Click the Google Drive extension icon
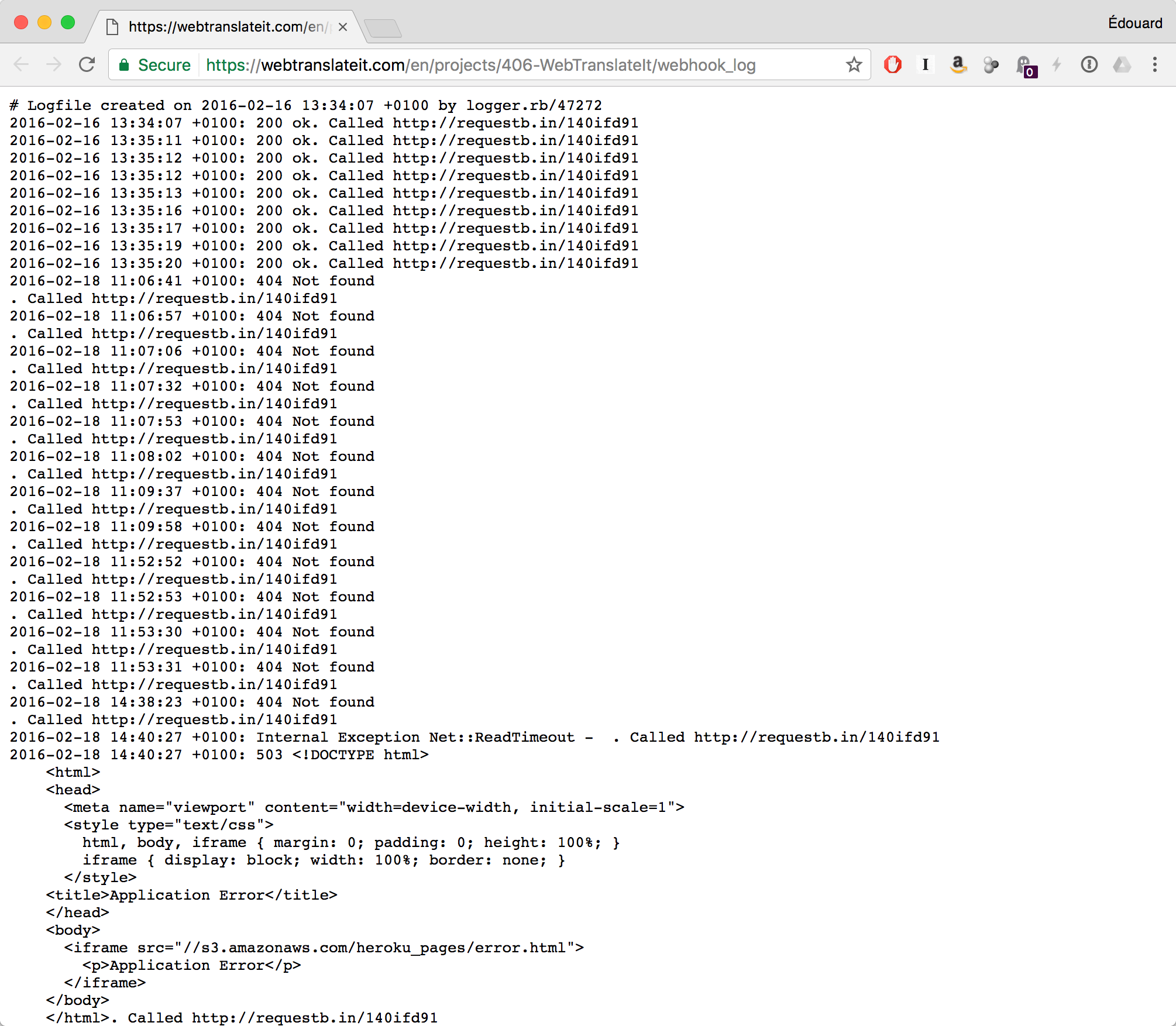1176x1026 pixels. [x=1122, y=64]
